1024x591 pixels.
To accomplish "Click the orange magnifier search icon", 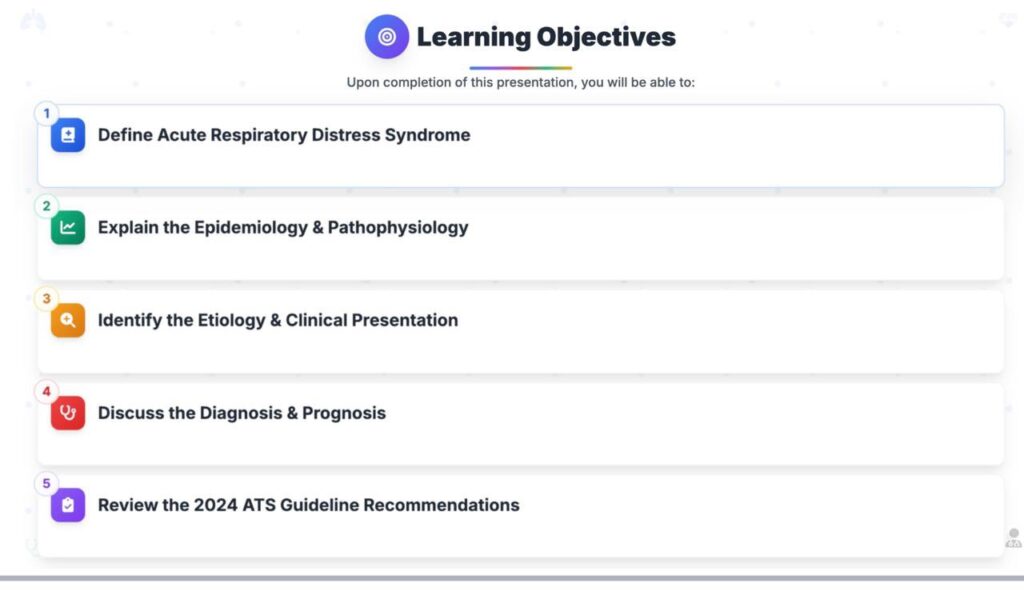I will pos(68,320).
